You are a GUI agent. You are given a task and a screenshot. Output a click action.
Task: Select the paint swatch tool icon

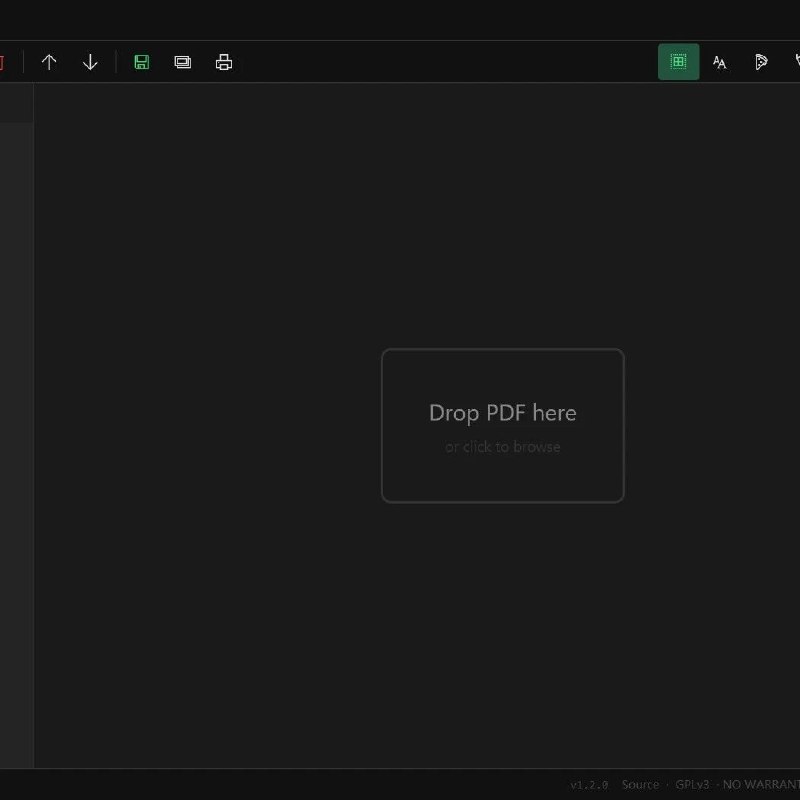point(761,62)
